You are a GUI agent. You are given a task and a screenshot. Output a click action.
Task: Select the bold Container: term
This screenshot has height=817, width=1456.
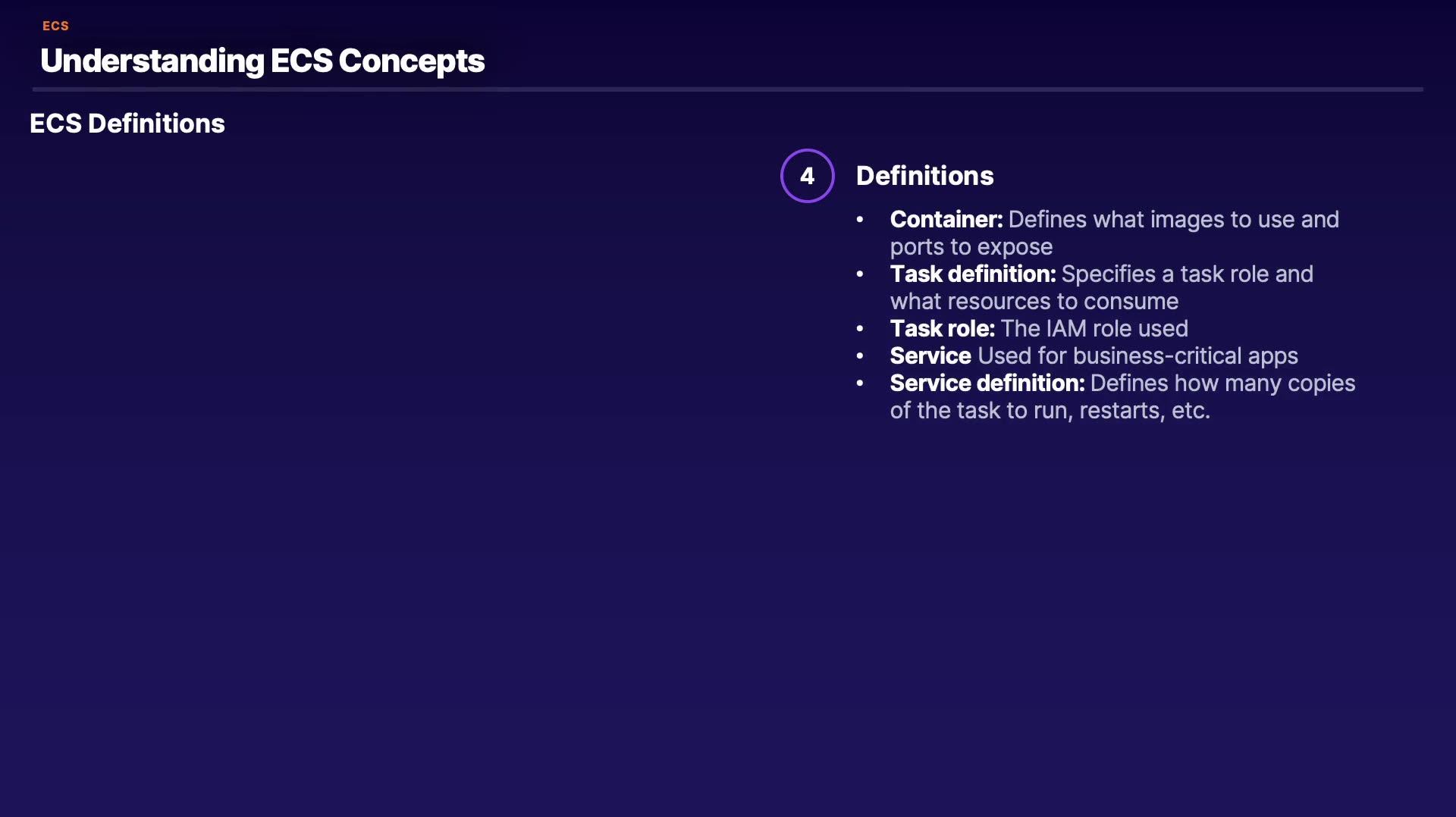point(946,220)
